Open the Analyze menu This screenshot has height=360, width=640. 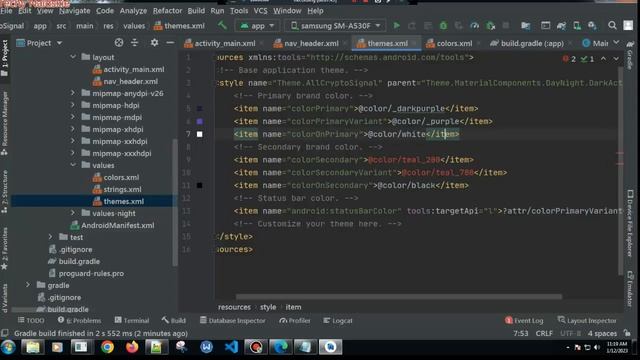pyautogui.click(x=133, y=11)
